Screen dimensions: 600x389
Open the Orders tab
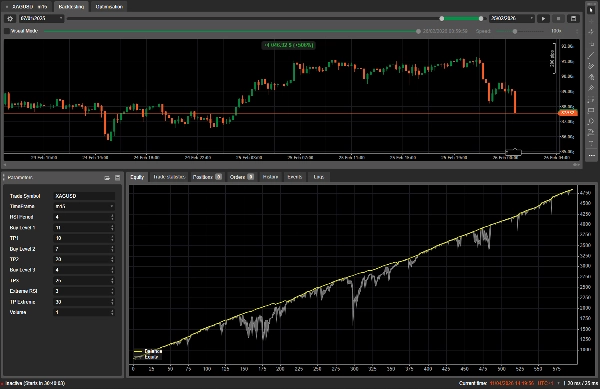coord(241,177)
